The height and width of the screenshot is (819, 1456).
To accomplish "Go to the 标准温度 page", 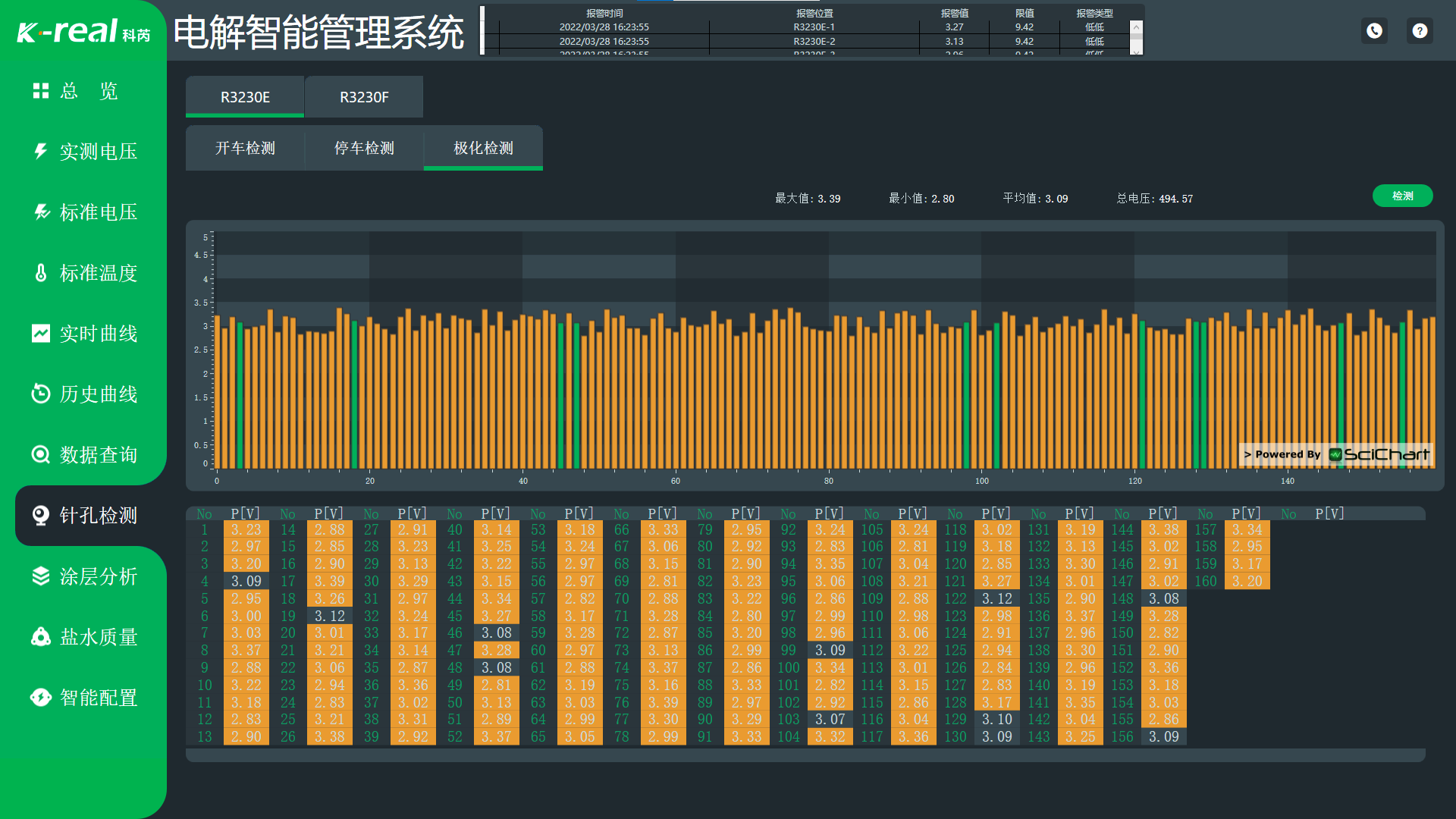I will [x=83, y=273].
